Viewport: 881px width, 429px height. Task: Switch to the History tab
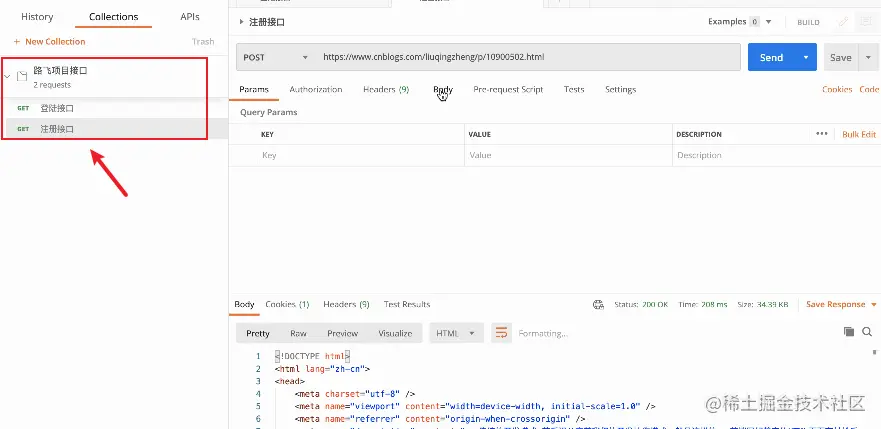pos(37,17)
